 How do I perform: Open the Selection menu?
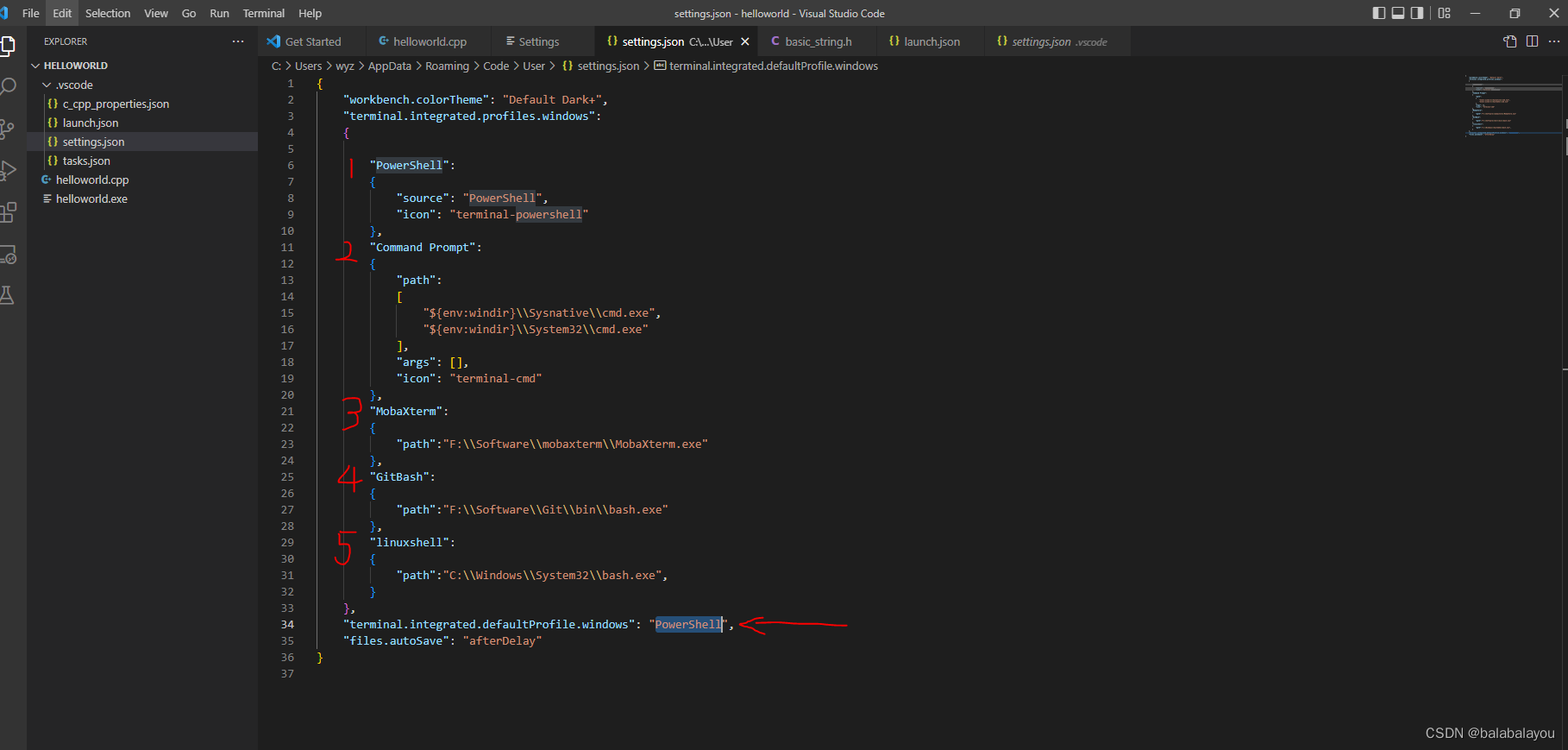[108, 13]
